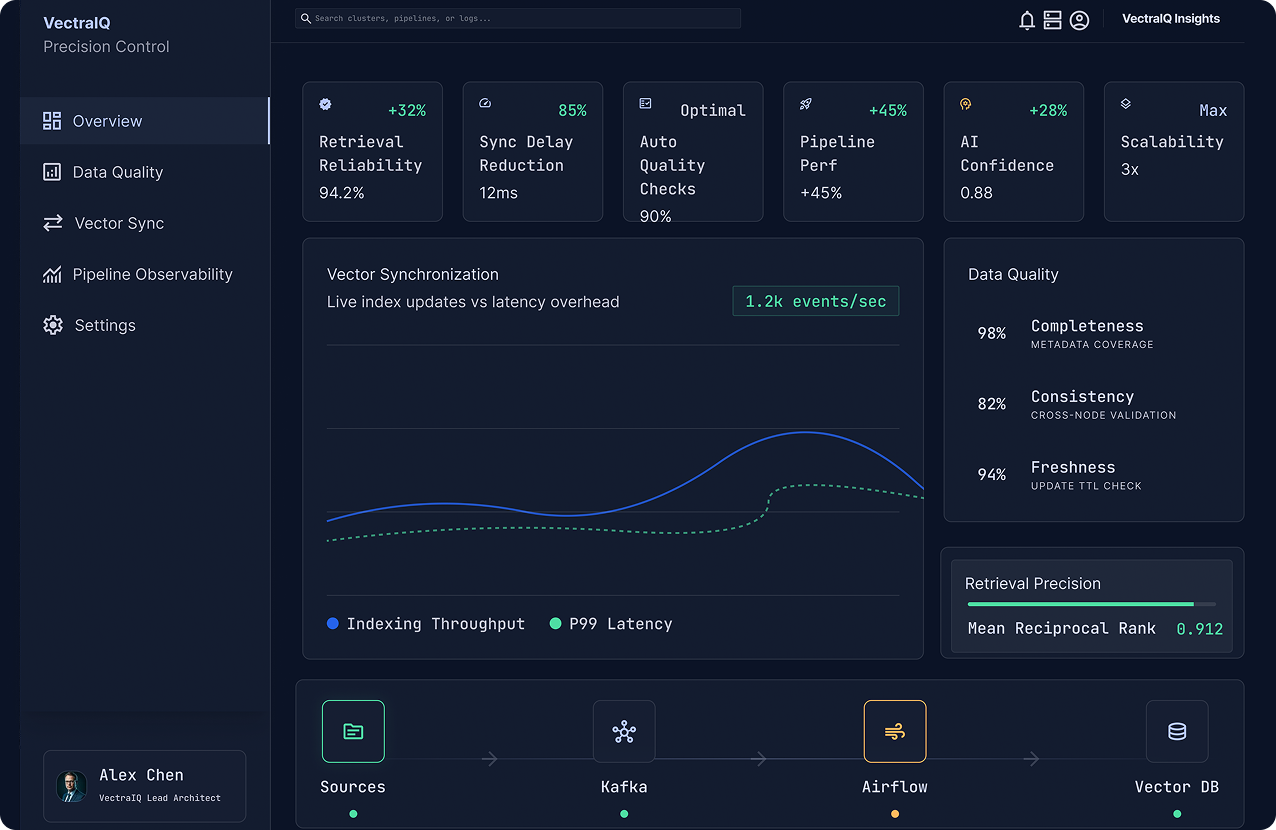Open the notifications bell icon

click(x=1026, y=20)
